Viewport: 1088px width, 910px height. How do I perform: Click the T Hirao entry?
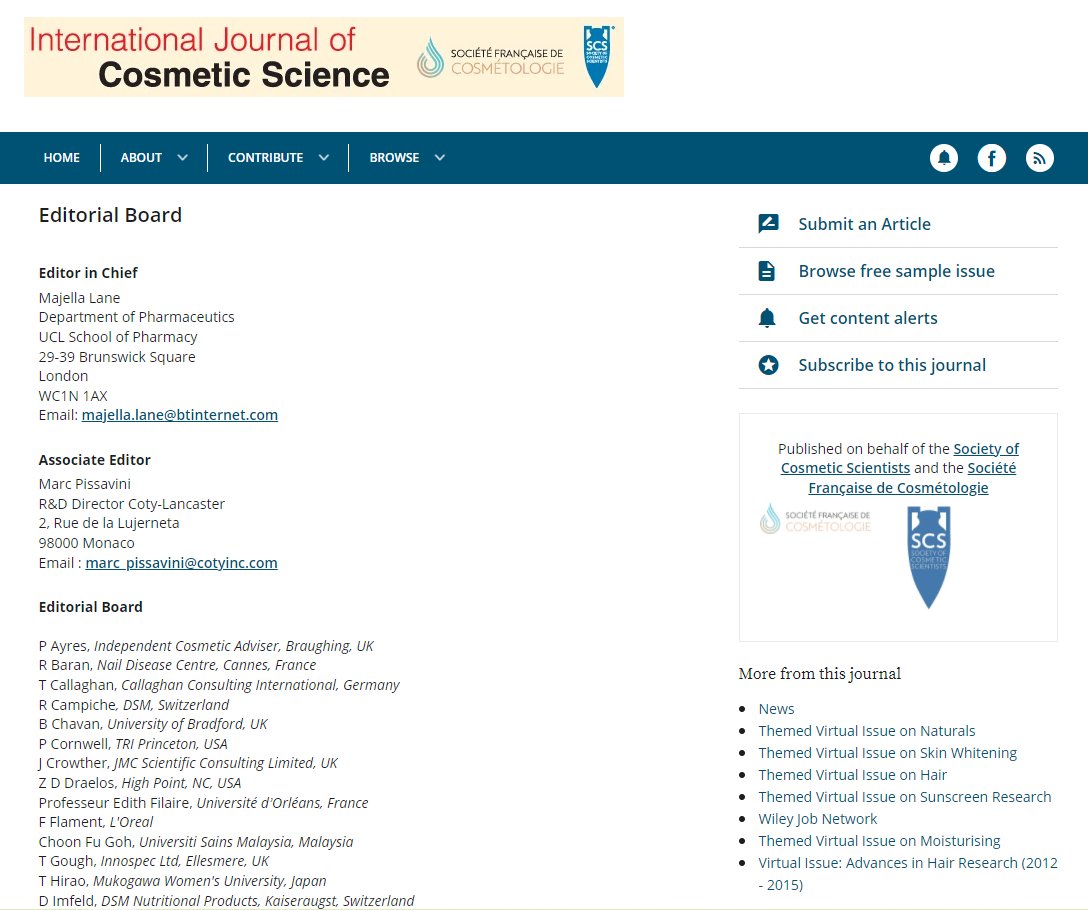(182, 881)
